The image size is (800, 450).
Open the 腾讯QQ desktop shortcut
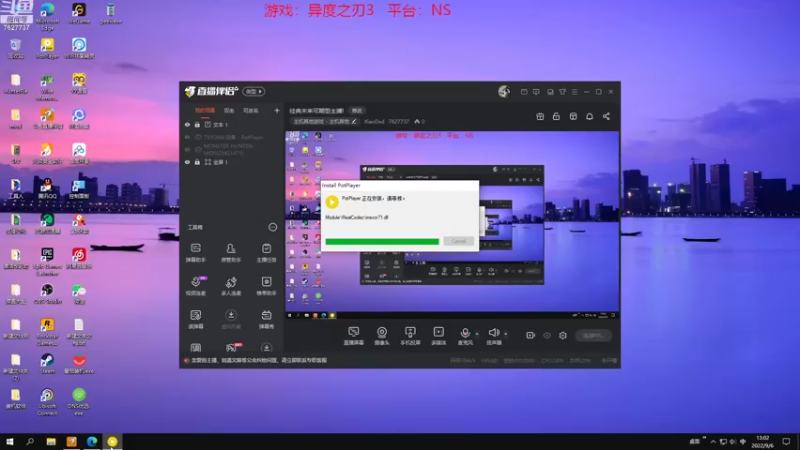coord(47,188)
